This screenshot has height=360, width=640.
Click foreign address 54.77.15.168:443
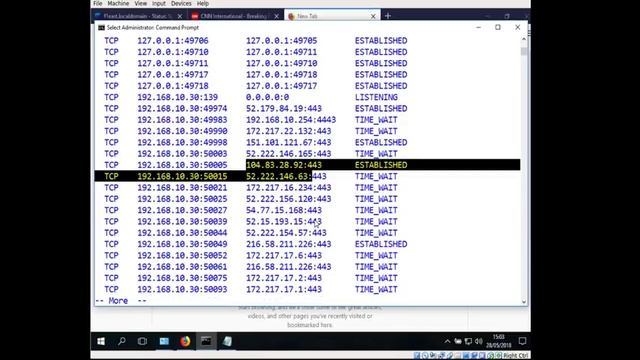click(284, 210)
